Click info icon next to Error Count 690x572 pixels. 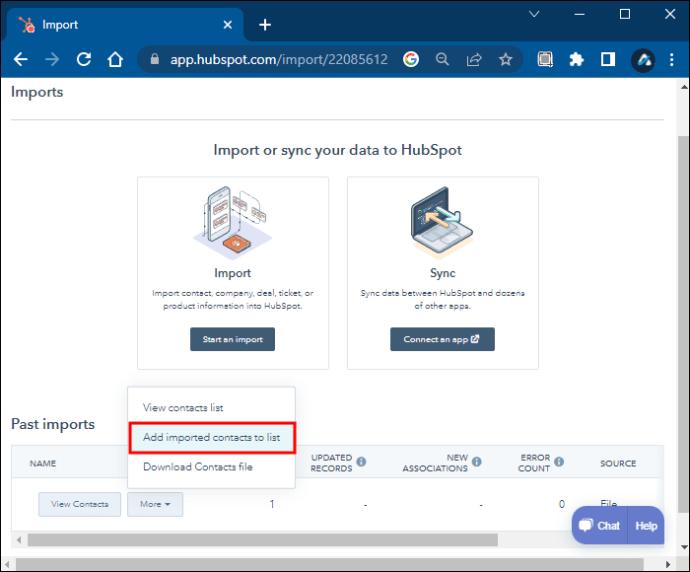tap(559, 462)
